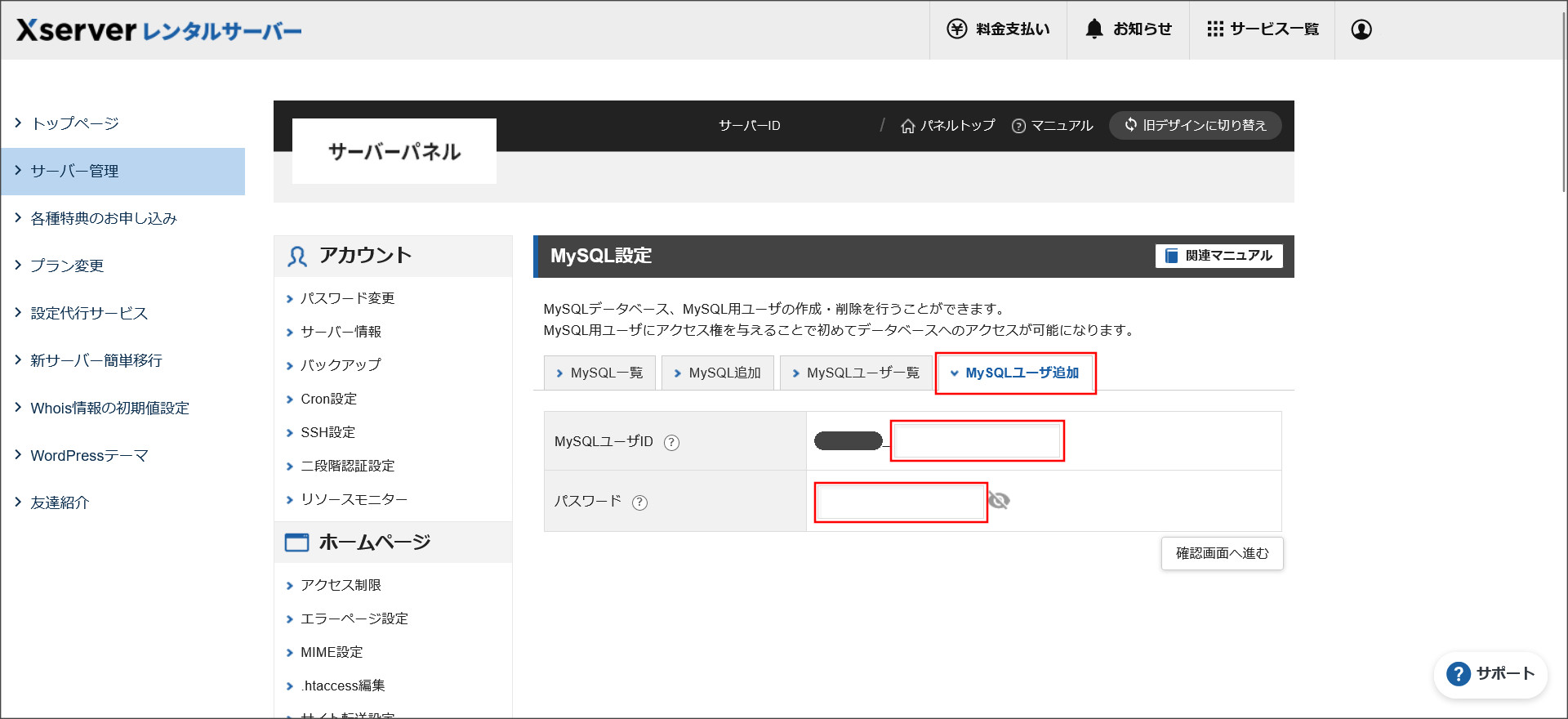Click the パスワード input field

tap(901, 502)
